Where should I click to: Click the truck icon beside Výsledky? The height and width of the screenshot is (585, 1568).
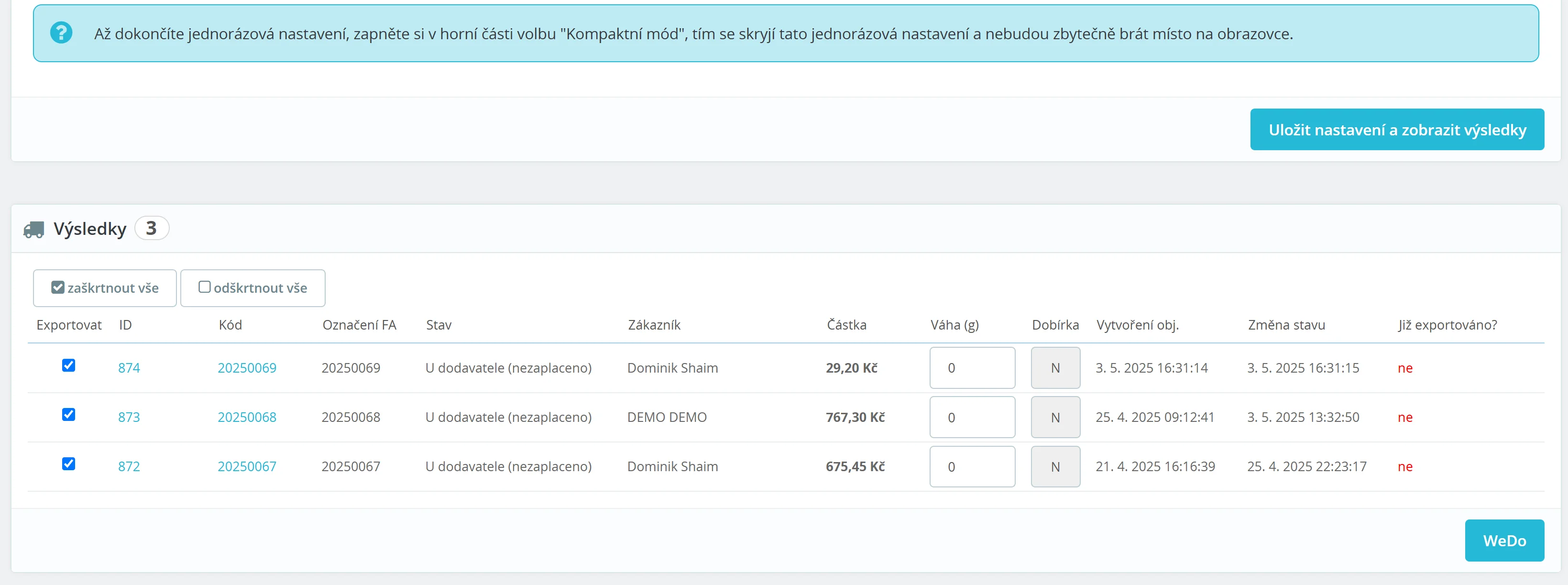point(34,230)
